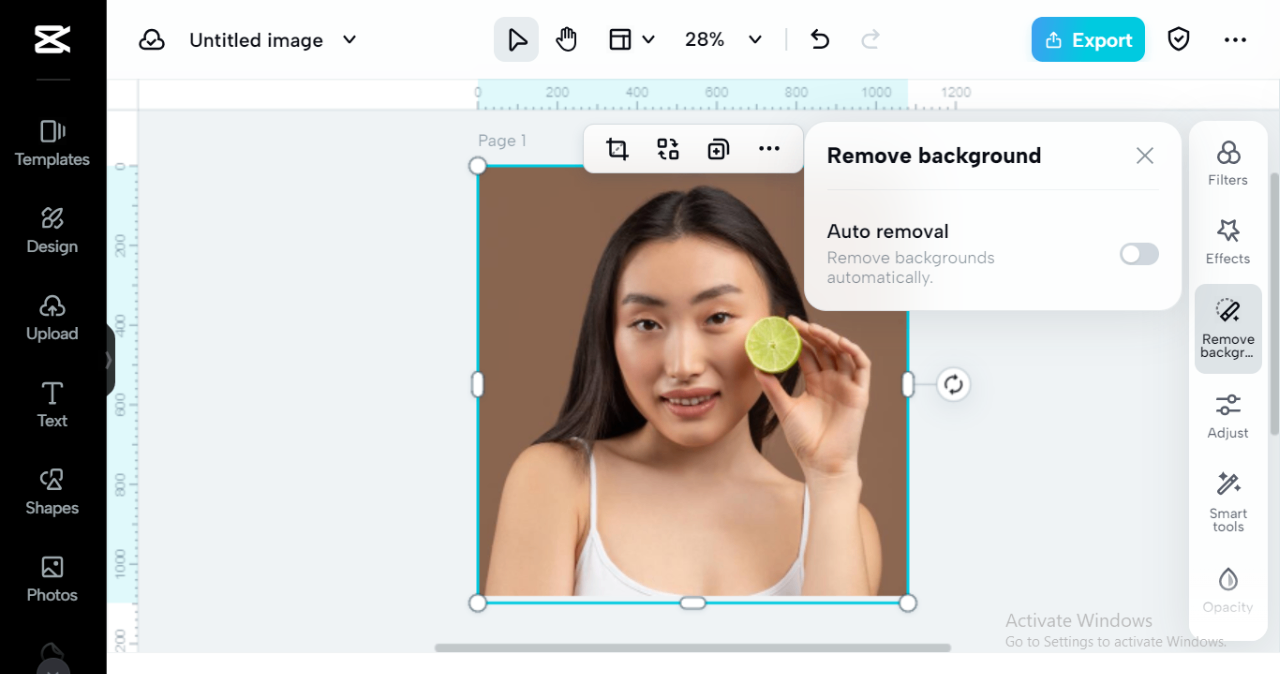1280x674 pixels.
Task: Close the Remove background panel
Action: pos(1145,156)
